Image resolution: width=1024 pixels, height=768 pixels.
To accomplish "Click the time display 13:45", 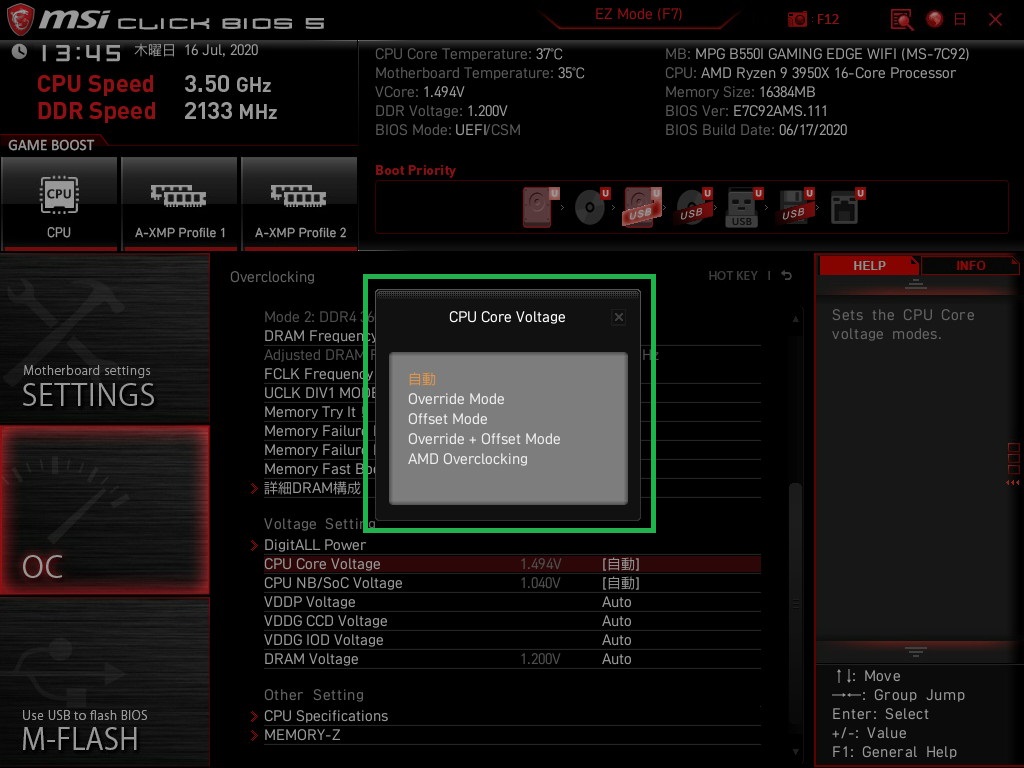I will [80, 52].
